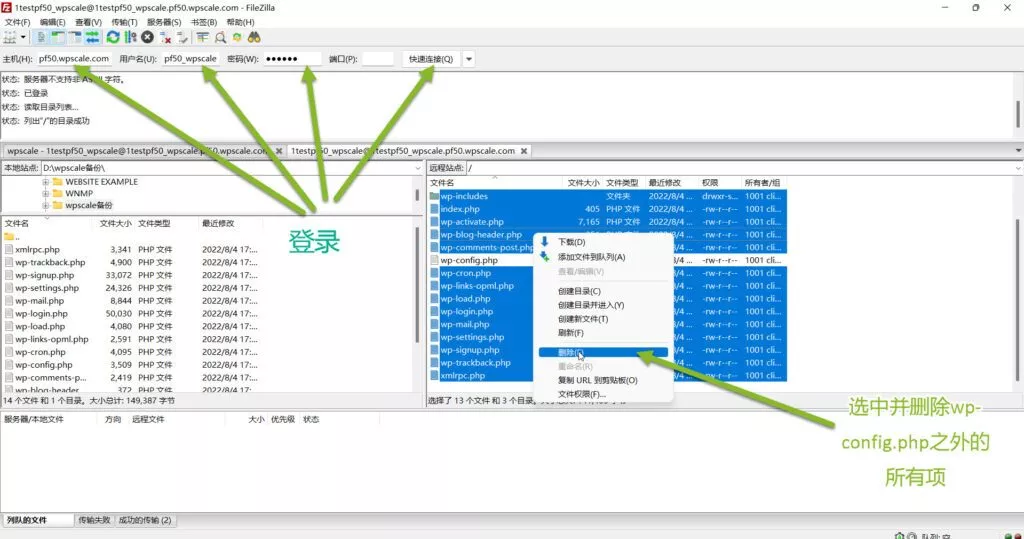Toggle transfer queue display icon
Viewport: 1024px width, 539px height.
point(92,37)
